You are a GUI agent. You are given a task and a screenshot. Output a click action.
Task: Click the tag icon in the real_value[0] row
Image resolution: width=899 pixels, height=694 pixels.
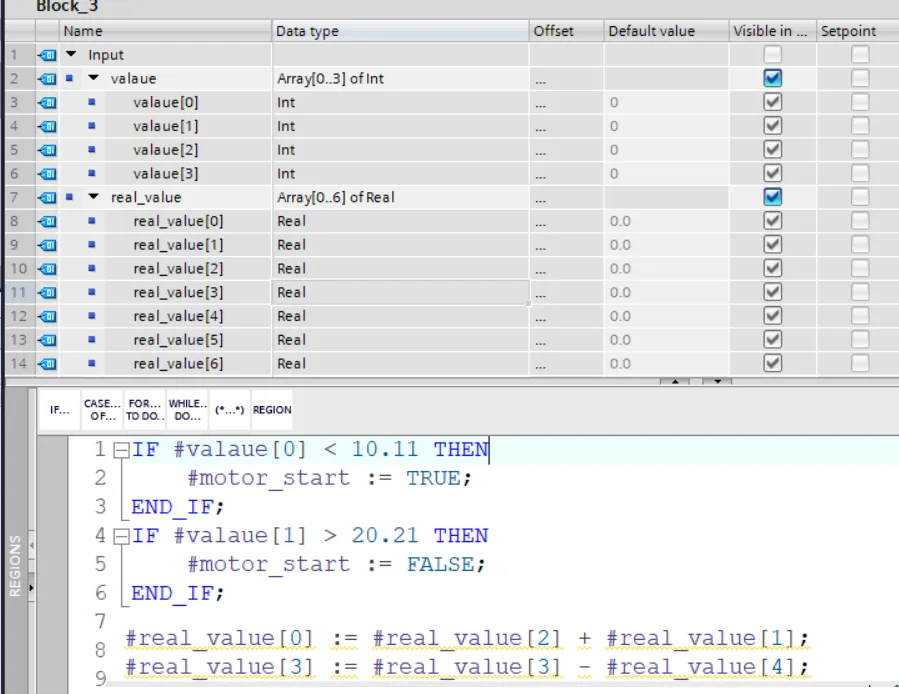(47, 221)
